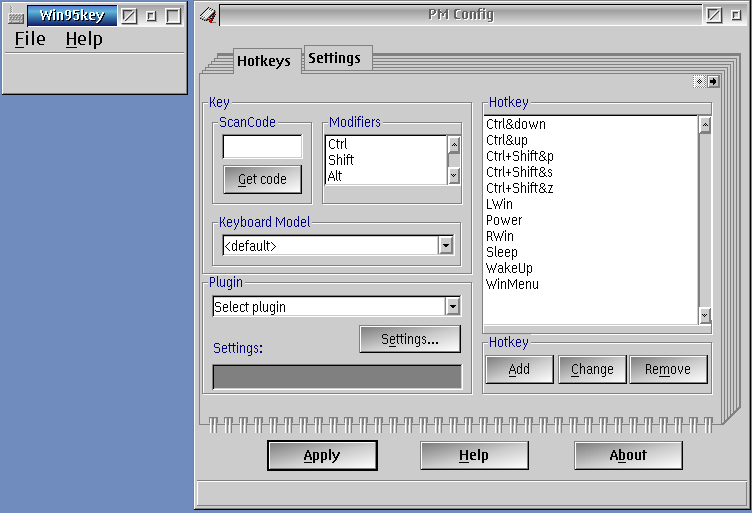Viewport: 752px width, 513px height.
Task: Click the Help button in PM Config
Action: 474,455
